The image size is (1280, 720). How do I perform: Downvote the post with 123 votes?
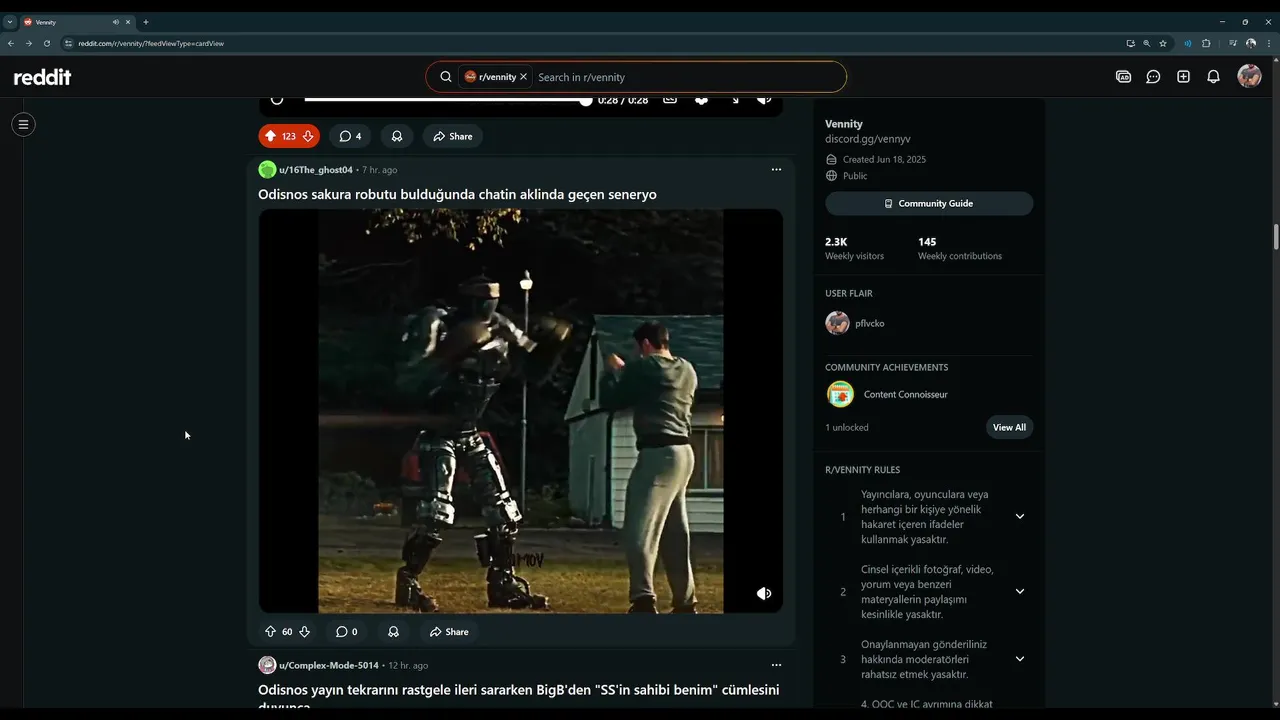308,136
